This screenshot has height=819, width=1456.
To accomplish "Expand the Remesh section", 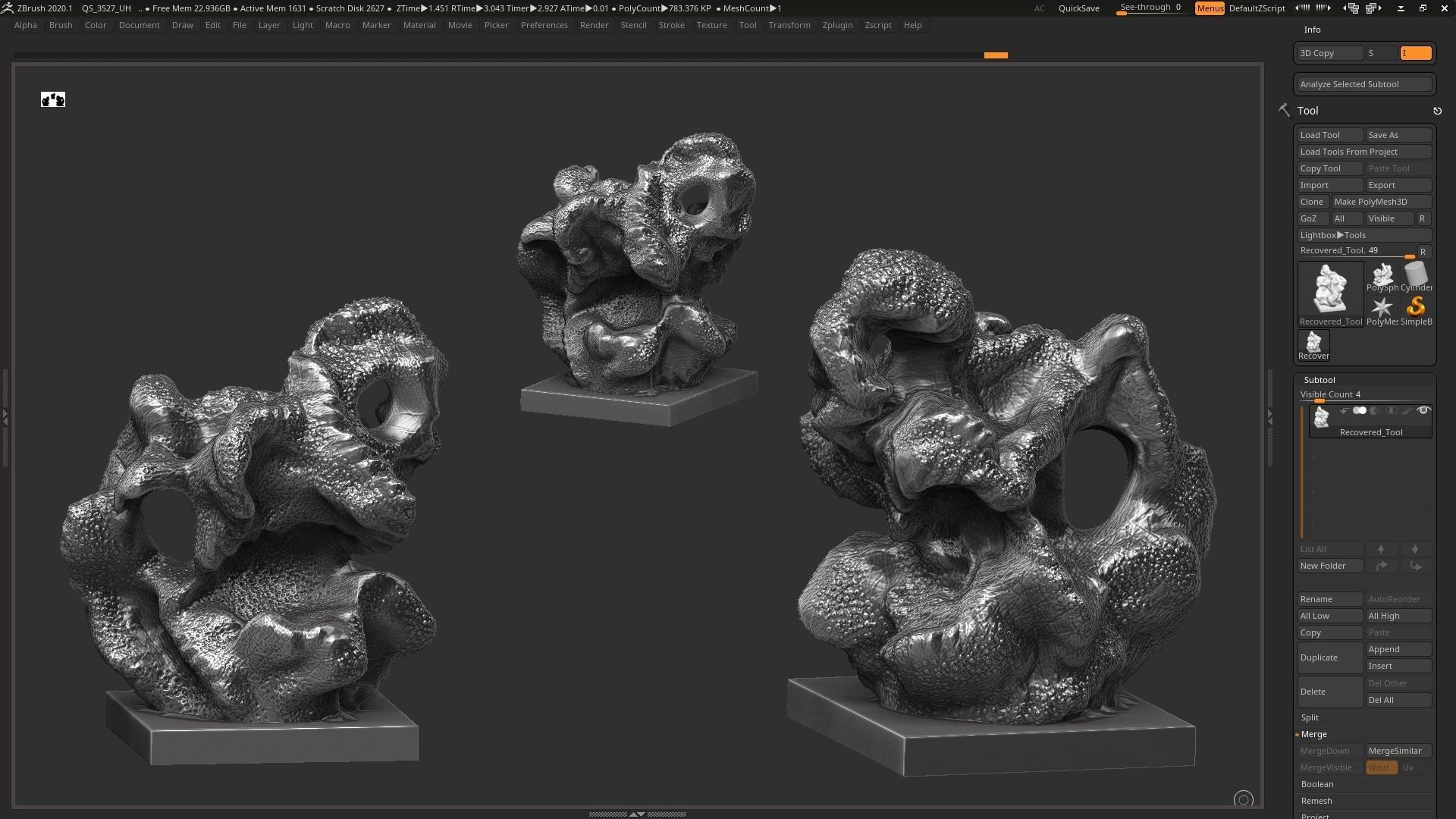I will coord(1316,801).
